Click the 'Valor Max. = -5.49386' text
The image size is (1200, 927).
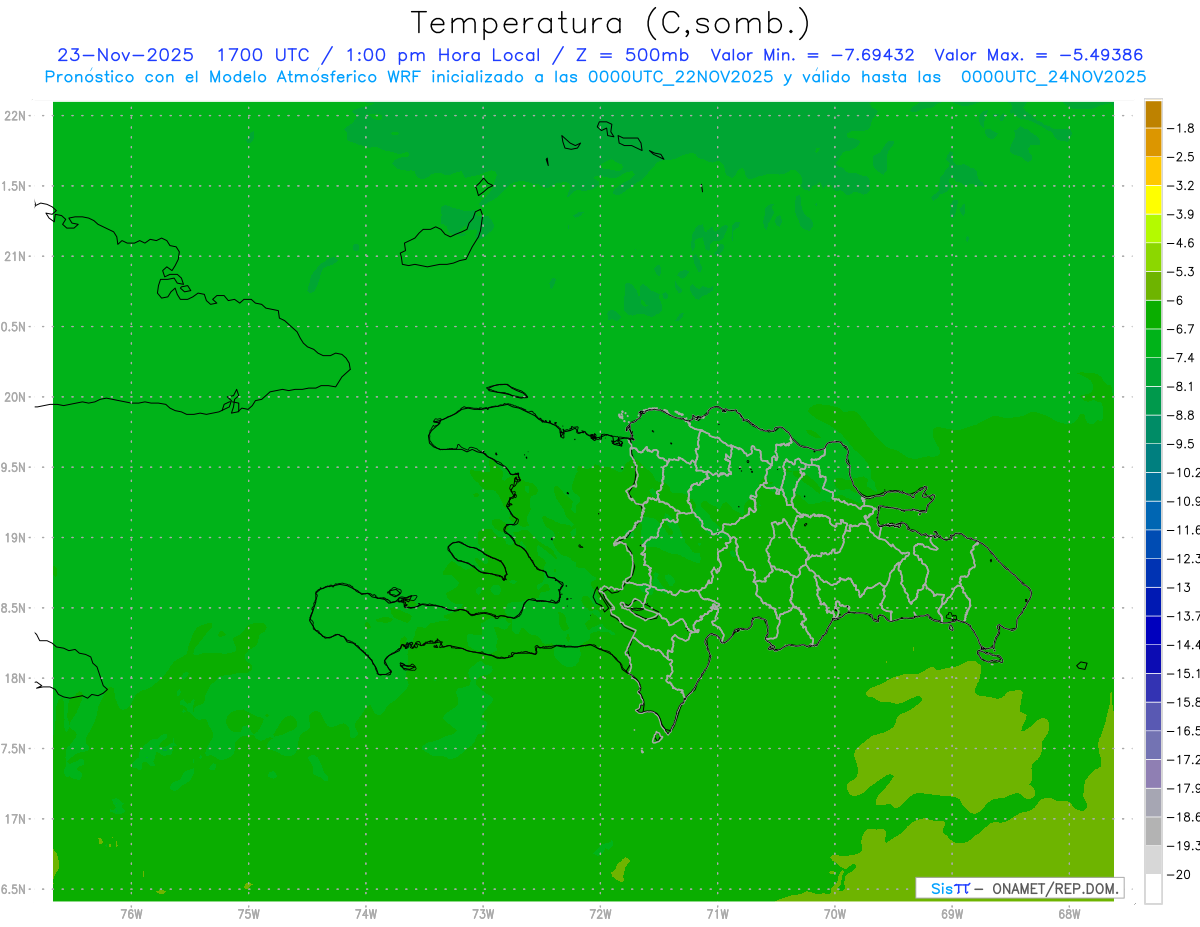tap(1038, 55)
